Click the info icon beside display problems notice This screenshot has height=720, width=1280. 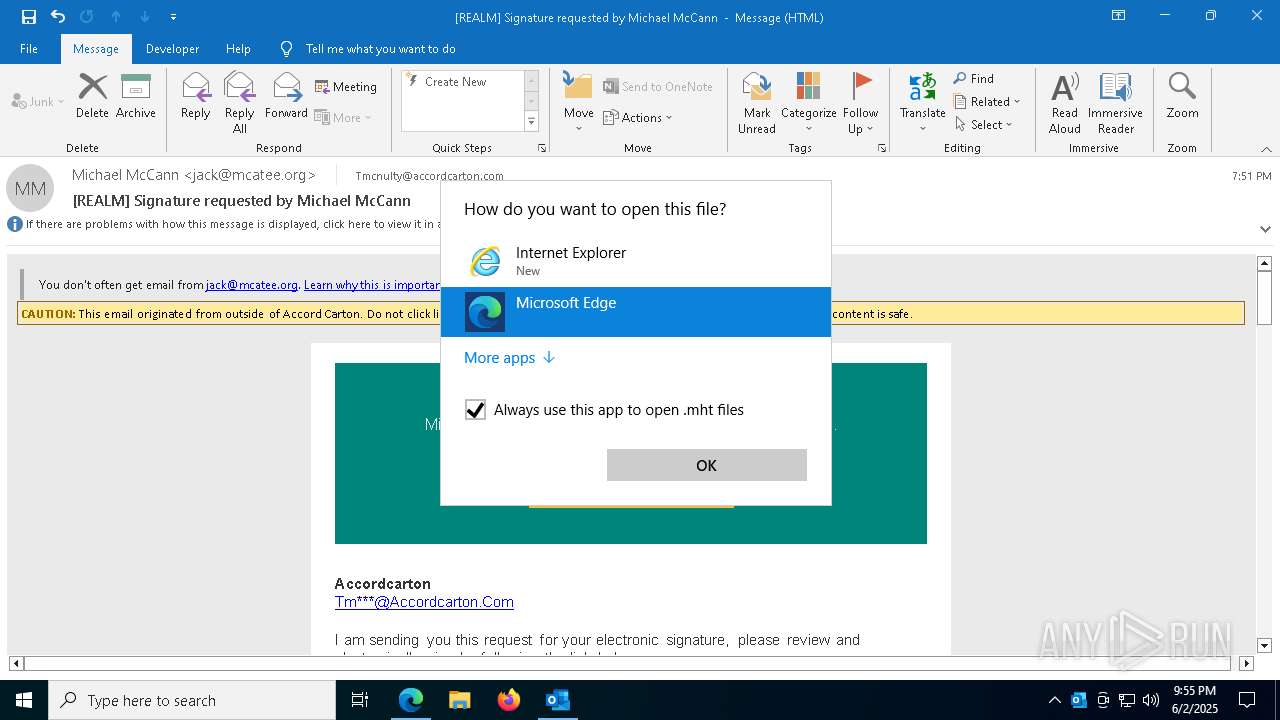(15, 224)
